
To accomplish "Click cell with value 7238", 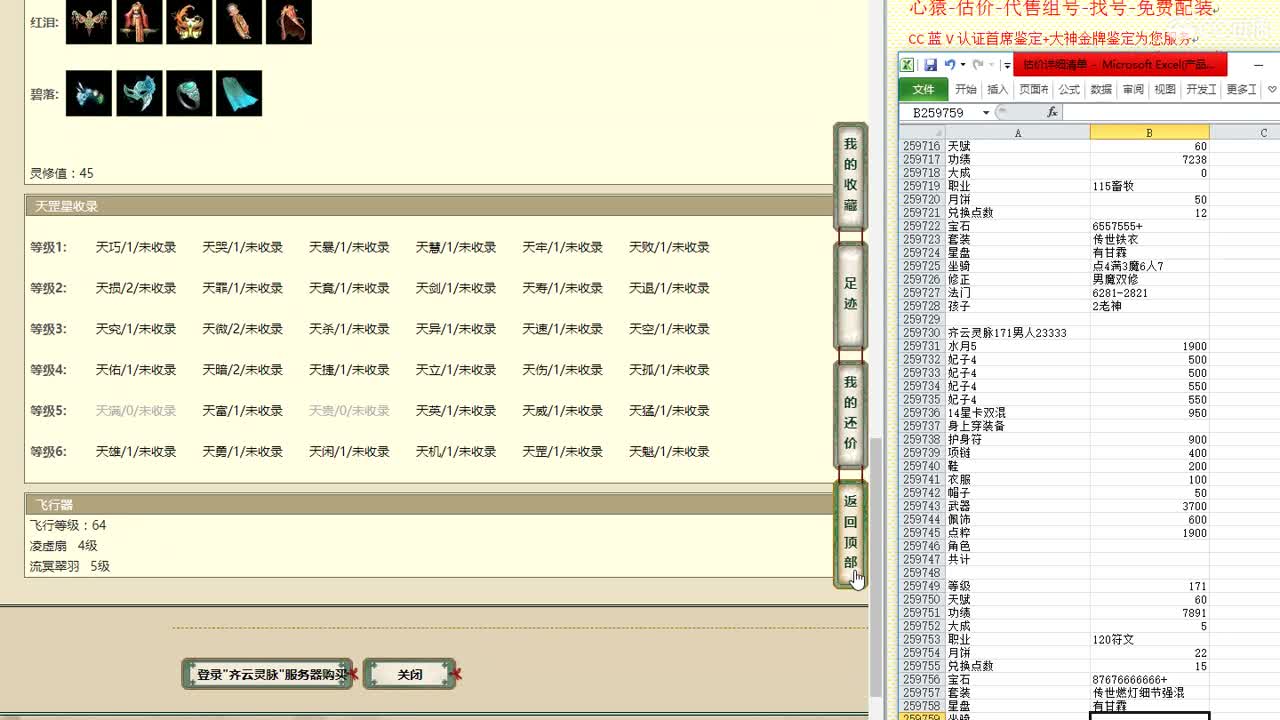I will click(x=1149, y=160).
